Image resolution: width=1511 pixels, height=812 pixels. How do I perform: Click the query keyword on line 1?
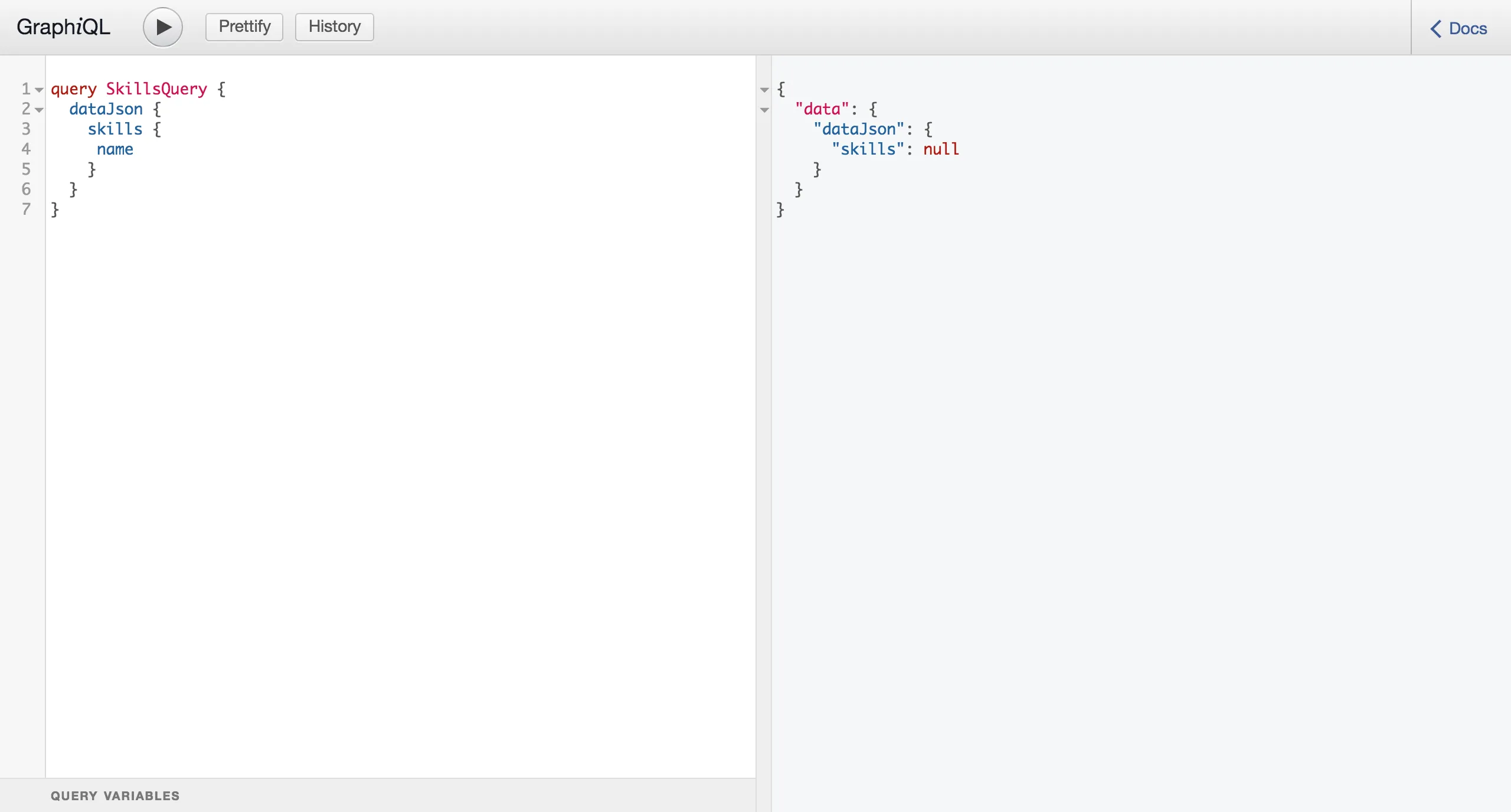pyautogui.click(x=73, y=89)
